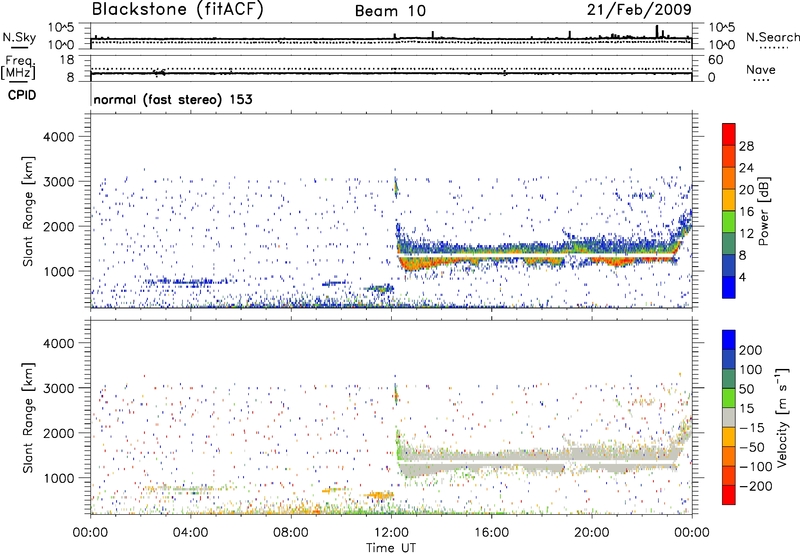800x554 pixels.
Task: Click the "Freq. [MHz]" axis label
Action: tap(18, 67)
